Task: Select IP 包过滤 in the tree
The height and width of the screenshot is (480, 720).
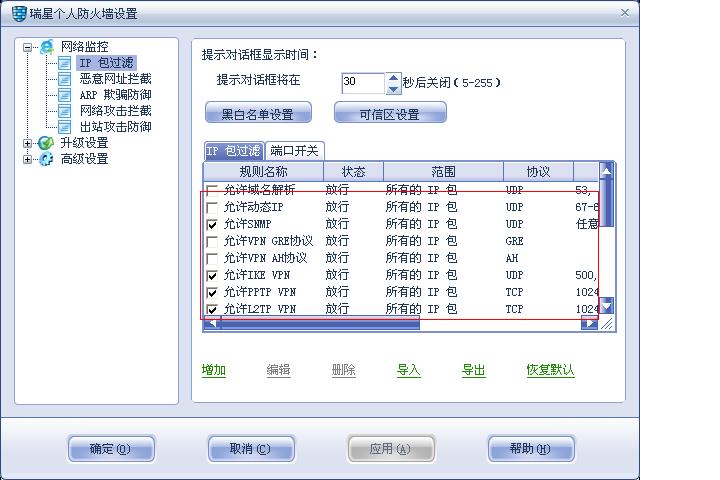Action: click(106, 62)
